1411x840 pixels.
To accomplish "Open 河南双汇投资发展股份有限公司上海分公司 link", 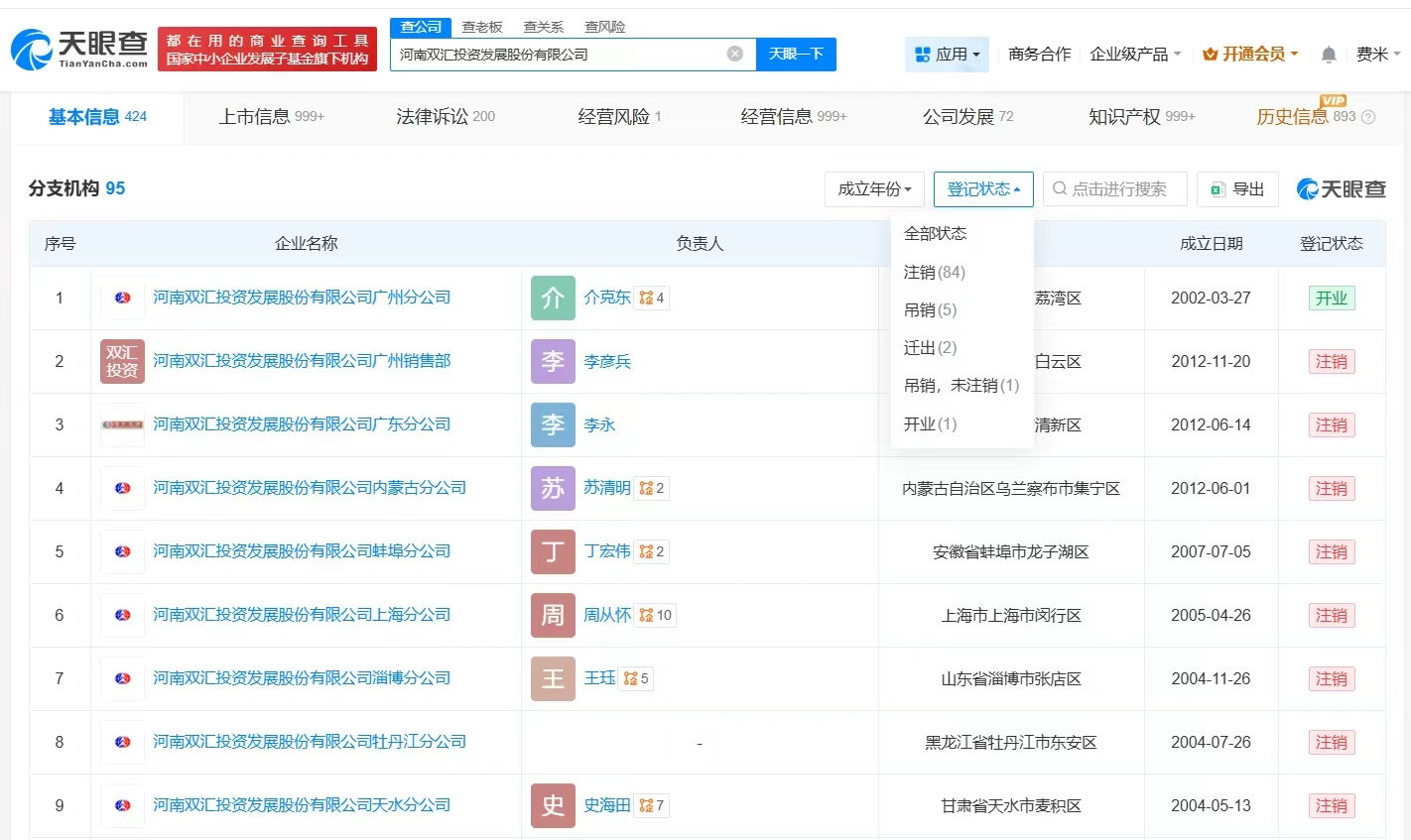I will 302,615.
